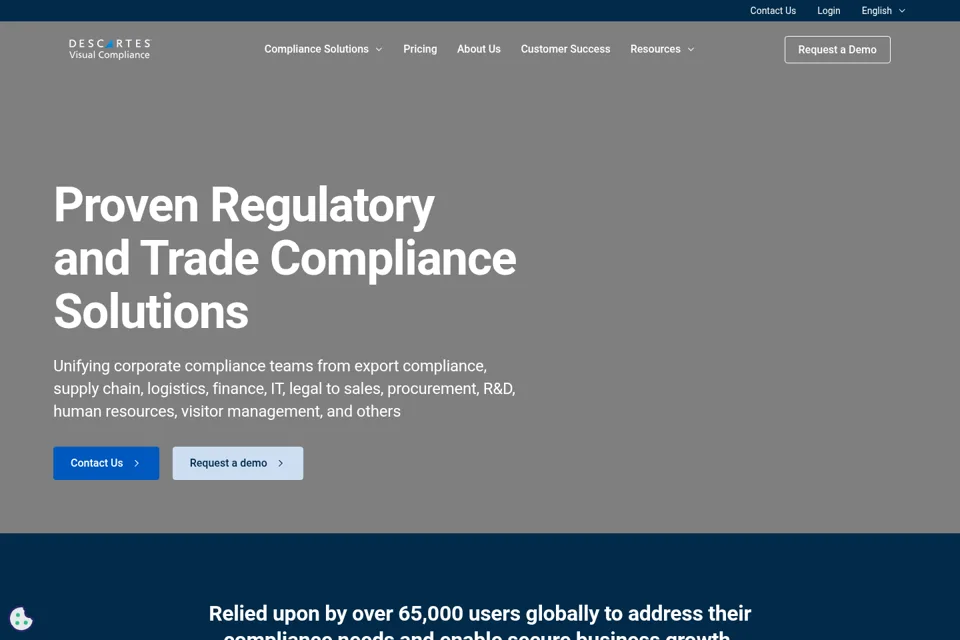The image size is (960, 640).
Task: Click the 'Unifying corporate compliance teams' paragraph
Action: pos(285,388)
